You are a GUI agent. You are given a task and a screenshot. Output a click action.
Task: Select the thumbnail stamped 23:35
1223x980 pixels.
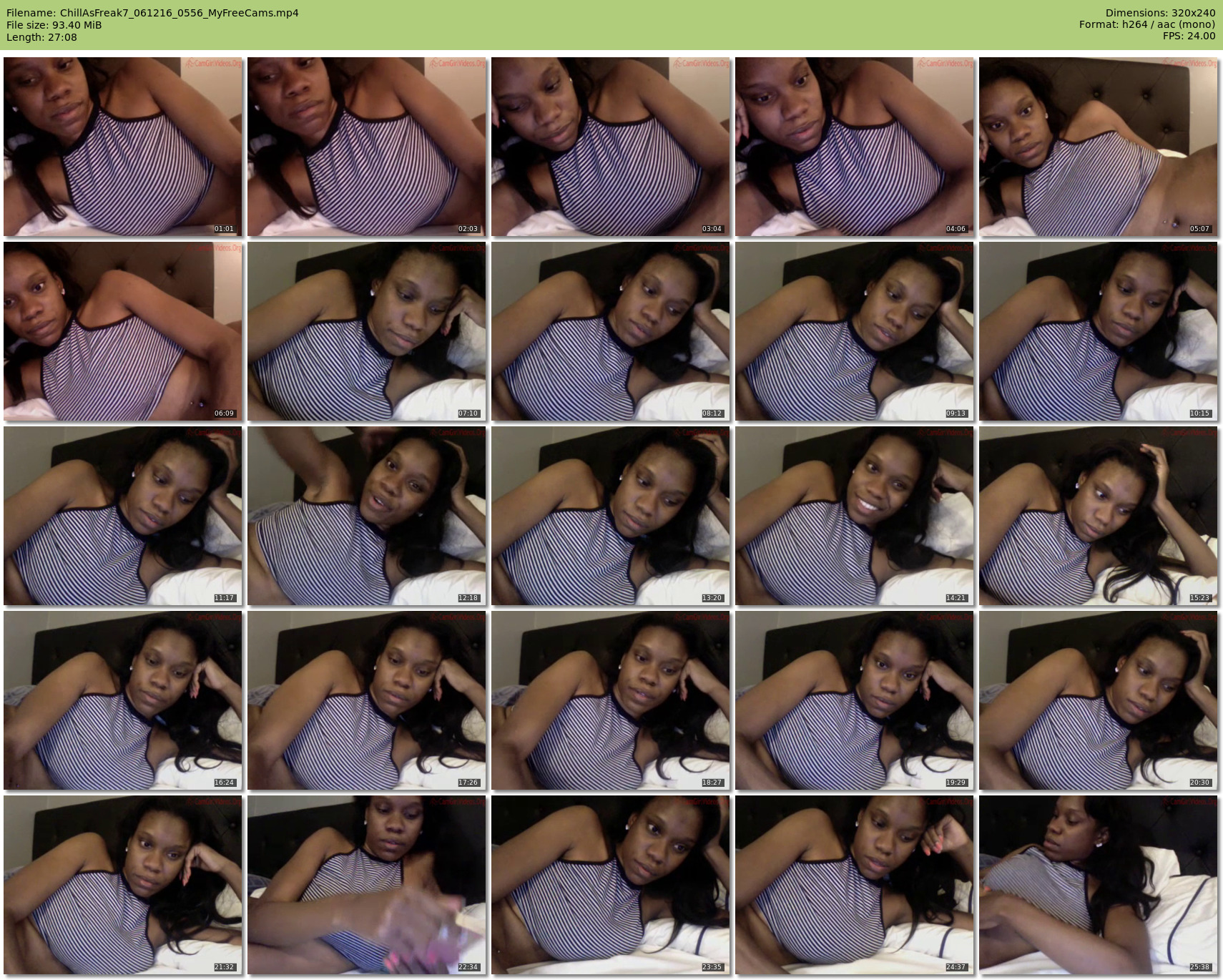point(611,885)
